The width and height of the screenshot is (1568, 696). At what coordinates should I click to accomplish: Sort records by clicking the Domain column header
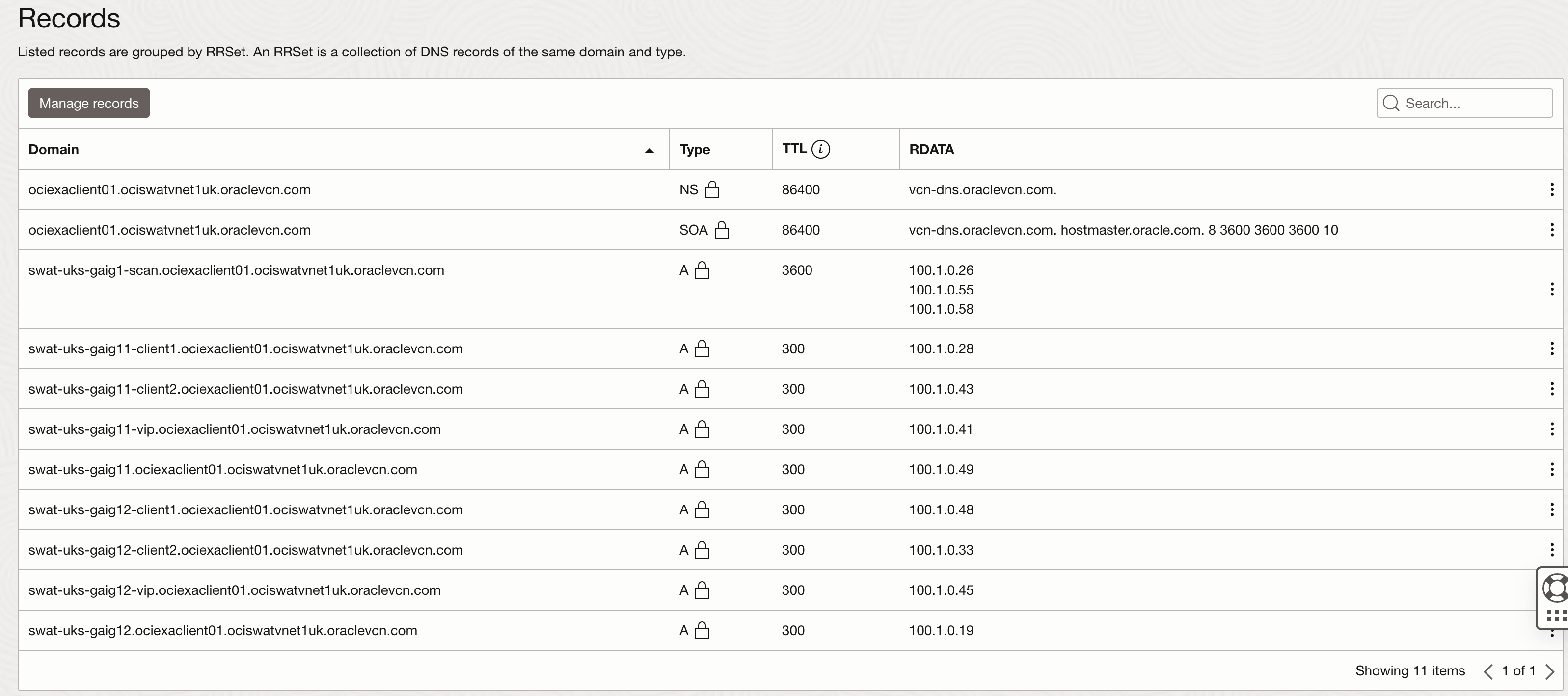tap(53, 149)
